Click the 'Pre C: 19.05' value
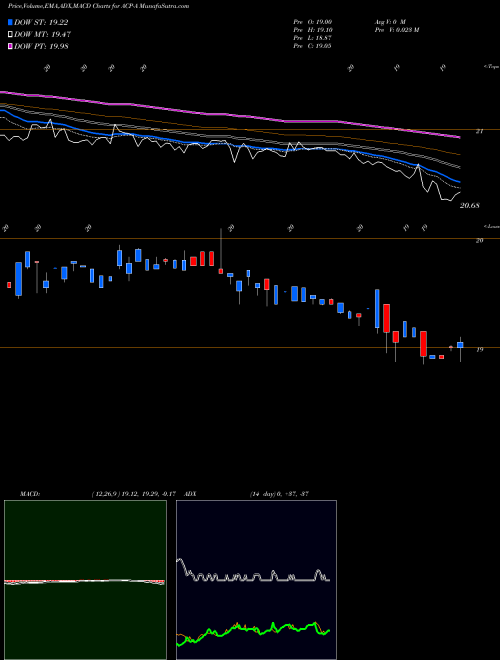 (x=312, y=46)
